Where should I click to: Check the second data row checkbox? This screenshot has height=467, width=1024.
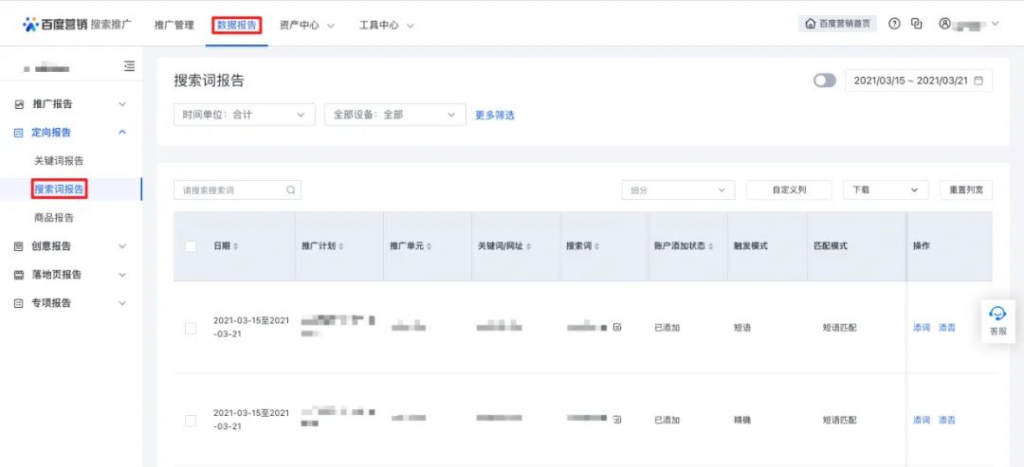point(191,421)
